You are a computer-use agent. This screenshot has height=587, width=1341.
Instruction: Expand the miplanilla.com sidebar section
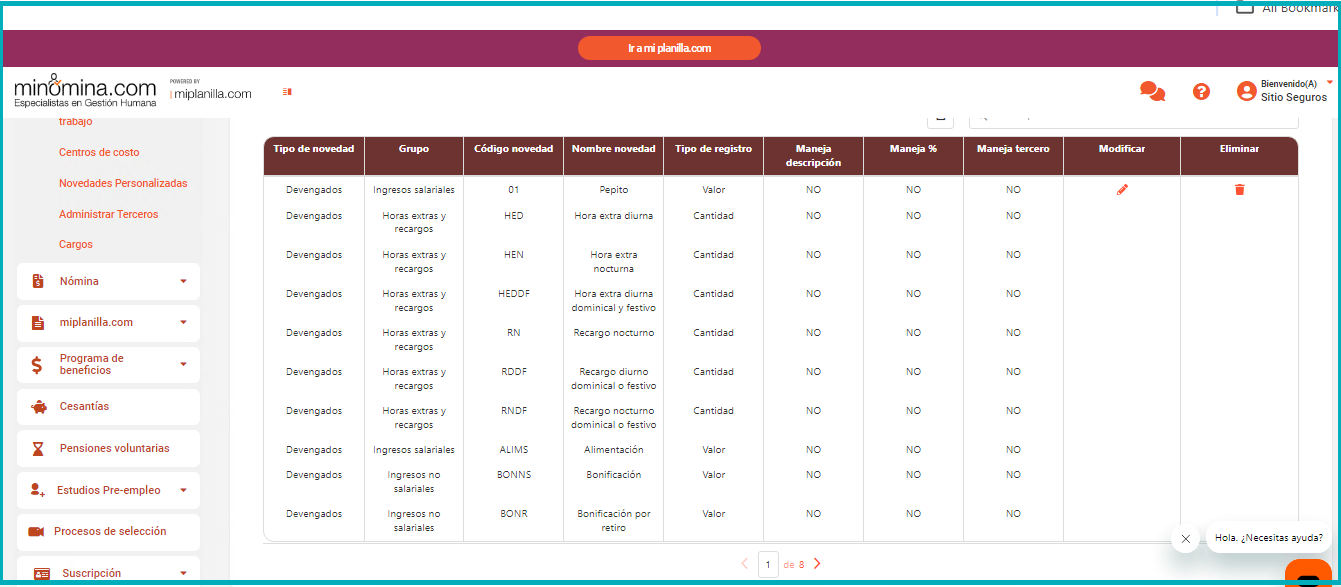[x=183, y=323]
